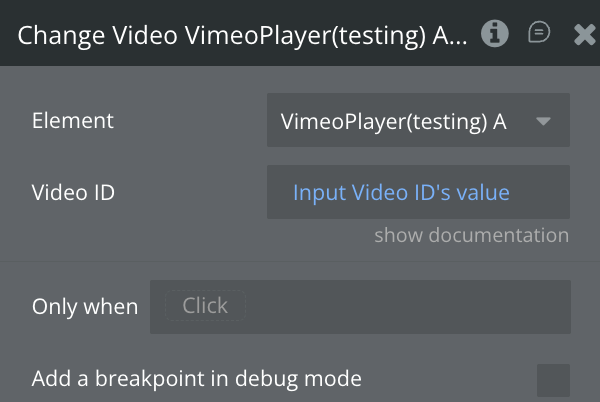Click the 'Only when' label
Viewport: 600px width, 402px height.
point(85,306)
